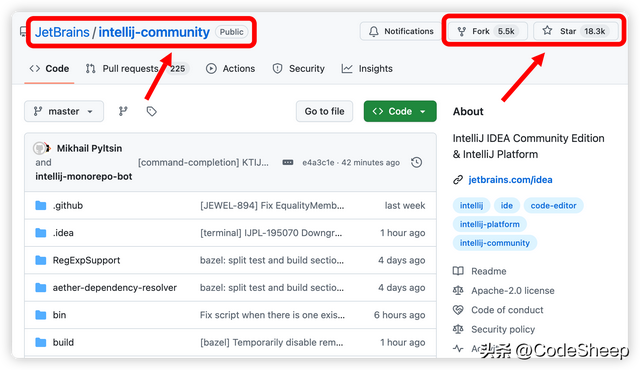The height and width of the screenshot is (370, 640).
Task: Select the intellij-platform topic tag
Action: [490, 224]
